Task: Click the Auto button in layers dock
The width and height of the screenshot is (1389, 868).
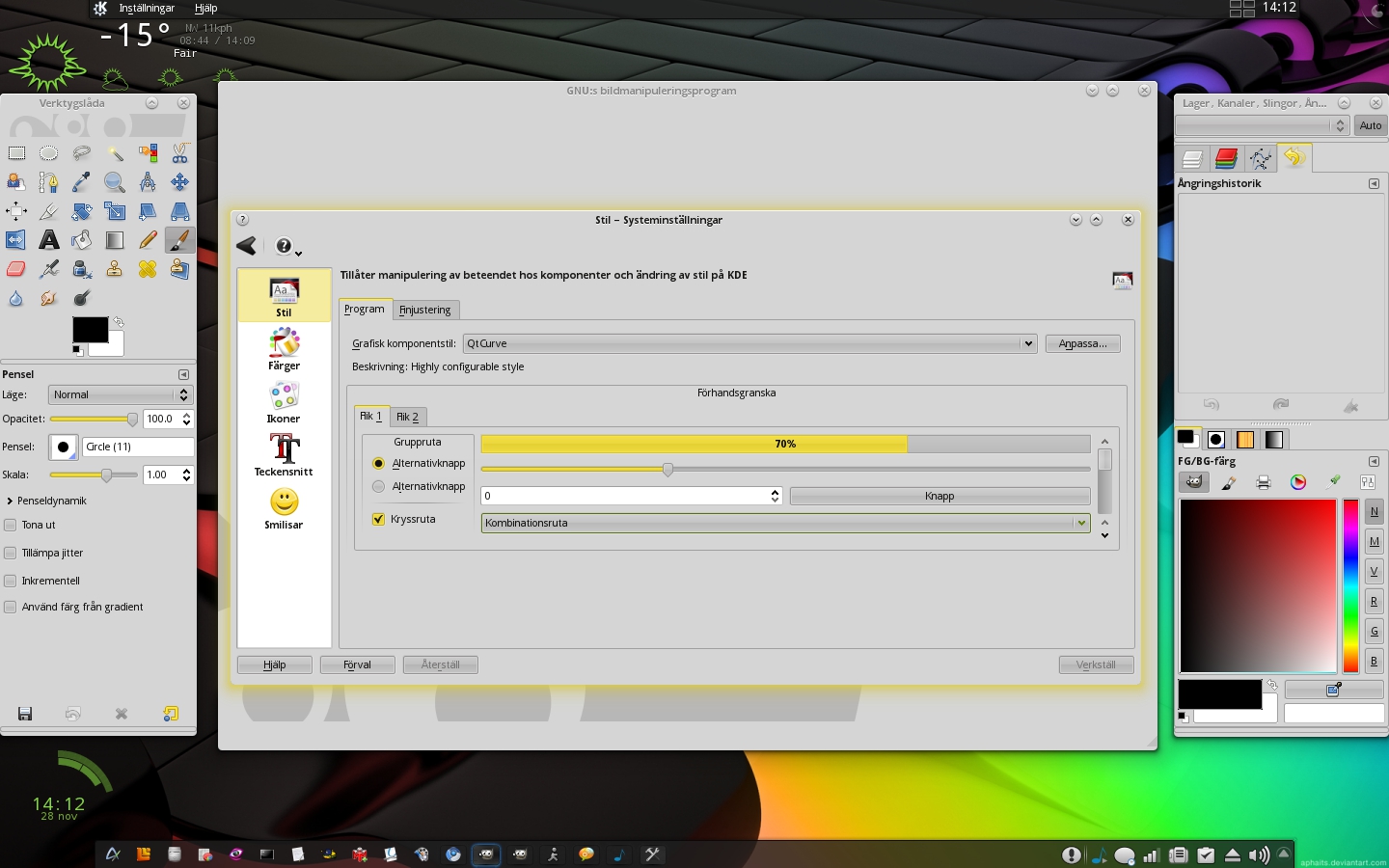Action: pos(1371,125)
